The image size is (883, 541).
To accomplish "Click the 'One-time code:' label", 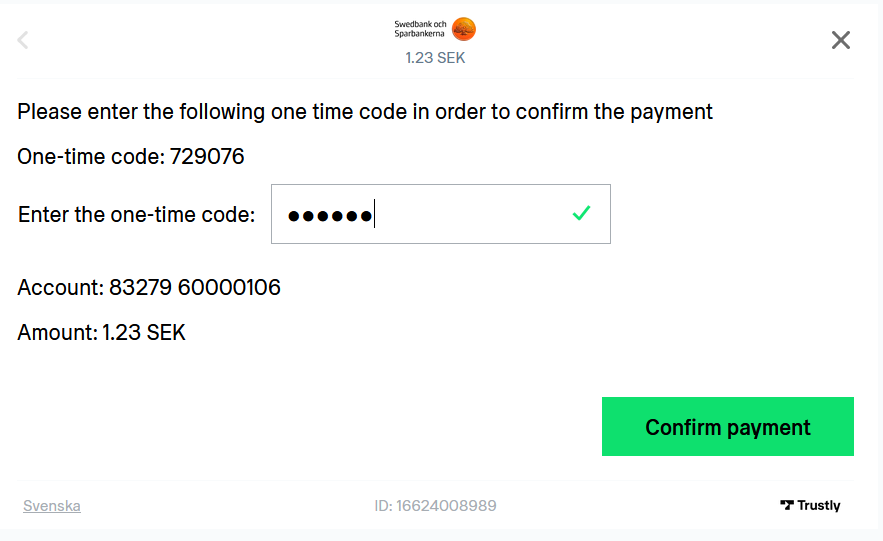I will 91,157.
